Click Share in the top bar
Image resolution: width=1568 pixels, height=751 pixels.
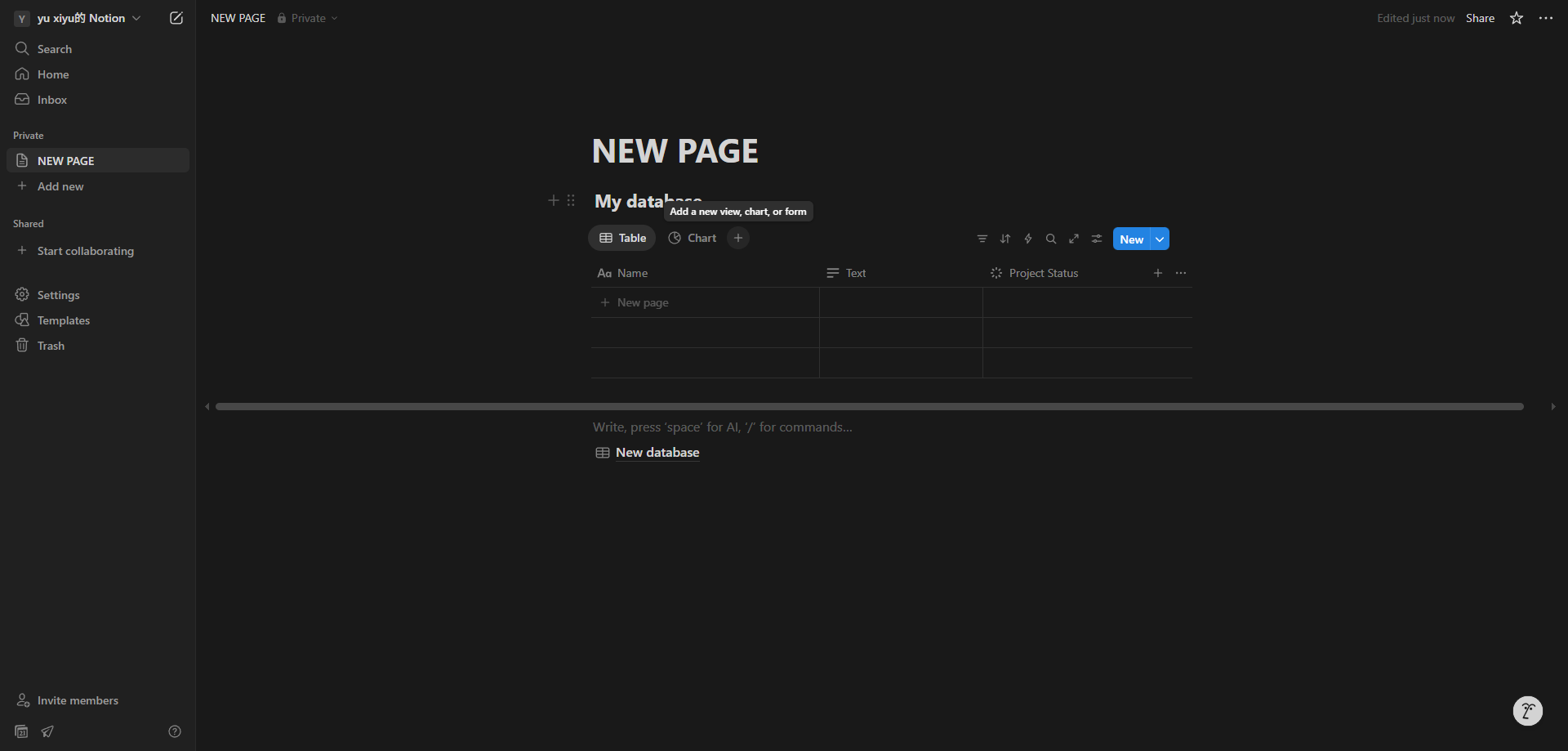tap(1480, 18)
